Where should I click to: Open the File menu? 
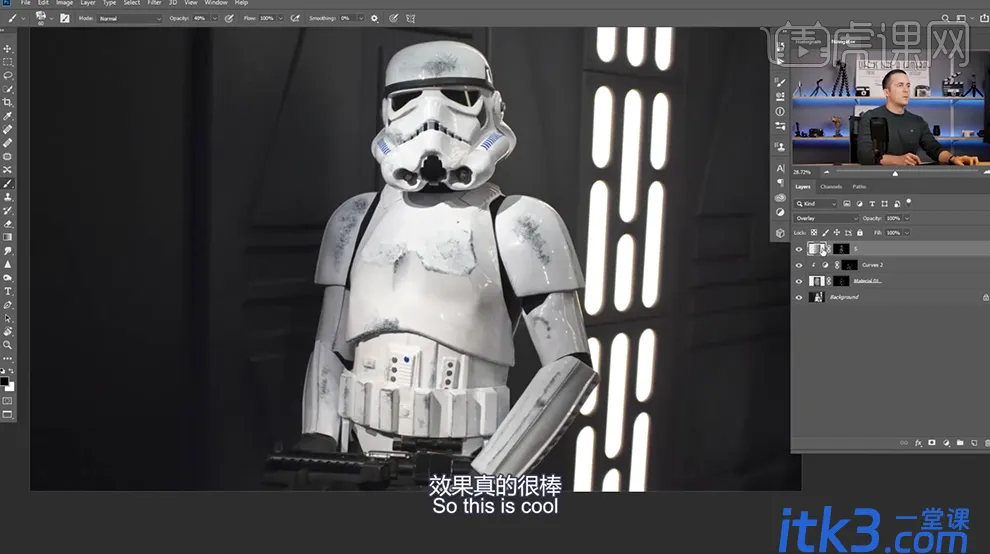coord(25,3)
